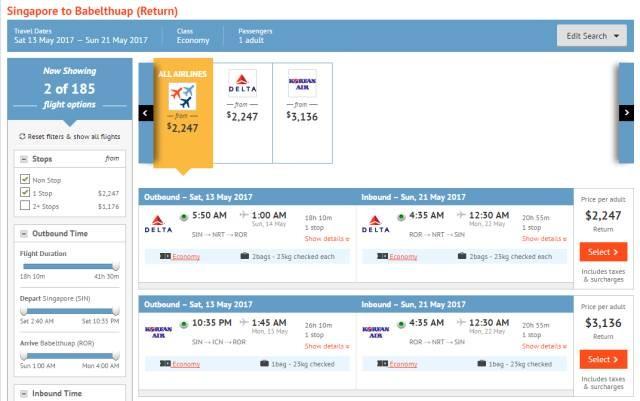Enable the 2+ Stops checkbox
This screenshot has width=640, height=401.
click(25, 205)
